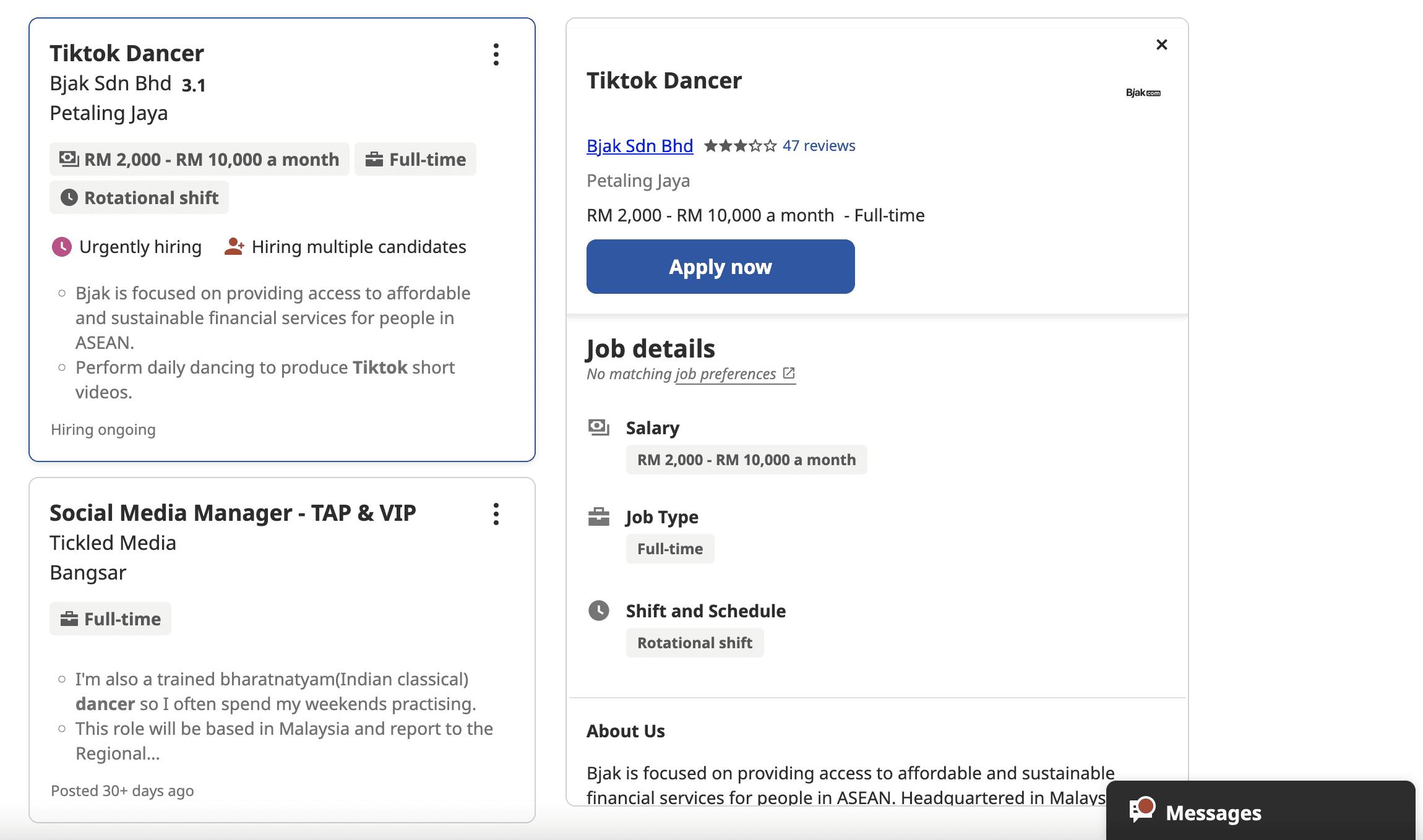Click the external link icon beside job preferences

click(789, 373)
